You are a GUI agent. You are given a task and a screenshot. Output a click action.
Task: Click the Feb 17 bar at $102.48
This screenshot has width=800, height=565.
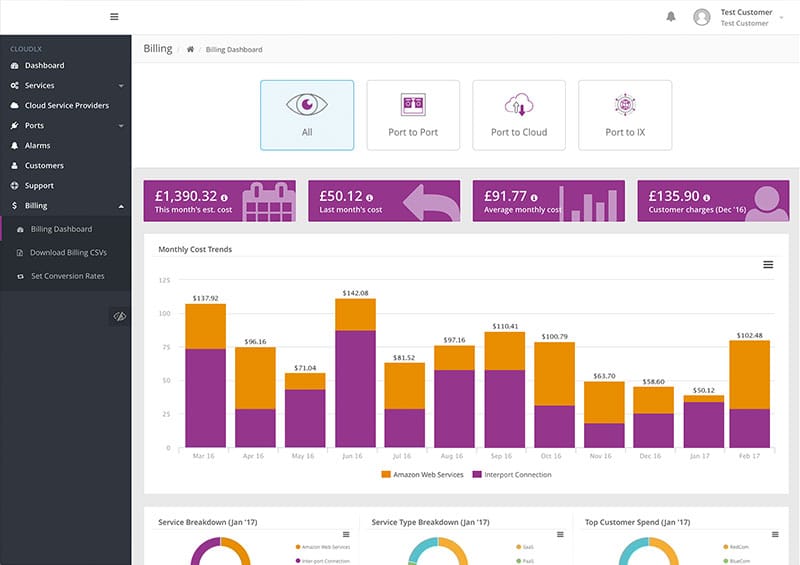click(x=749, y=394)
